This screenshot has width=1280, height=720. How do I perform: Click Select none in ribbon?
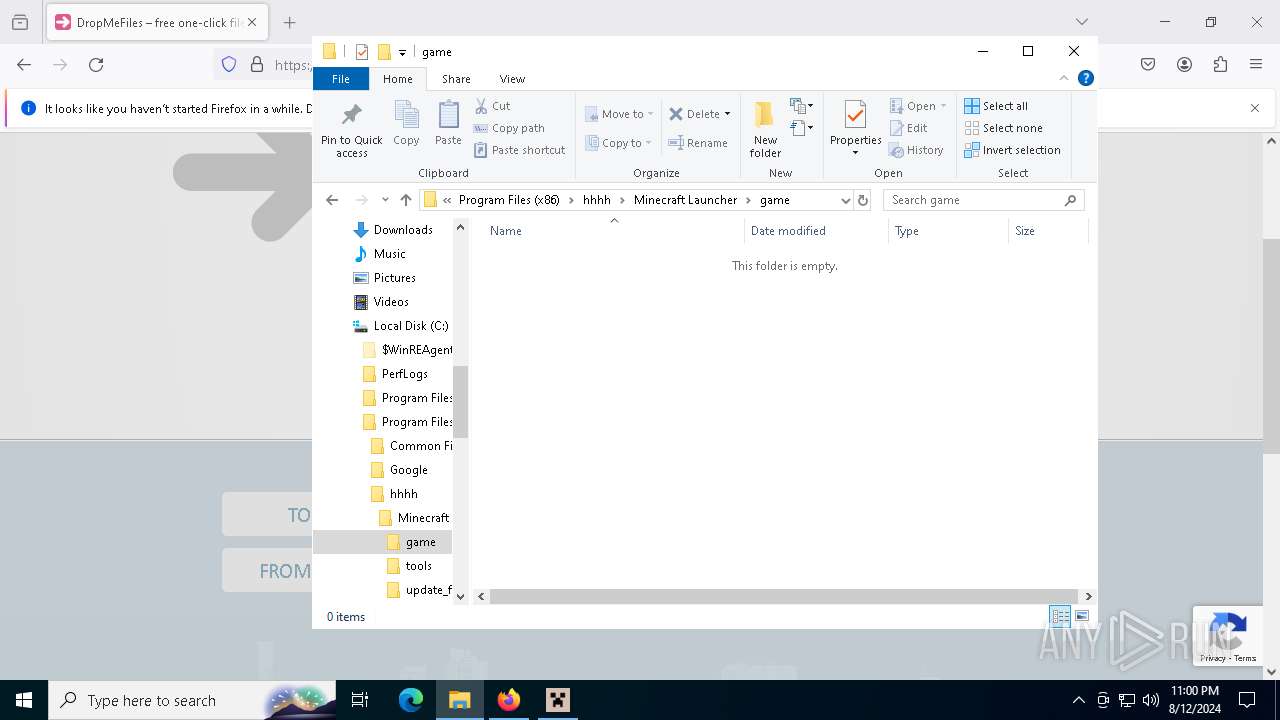coord(1003,128)
